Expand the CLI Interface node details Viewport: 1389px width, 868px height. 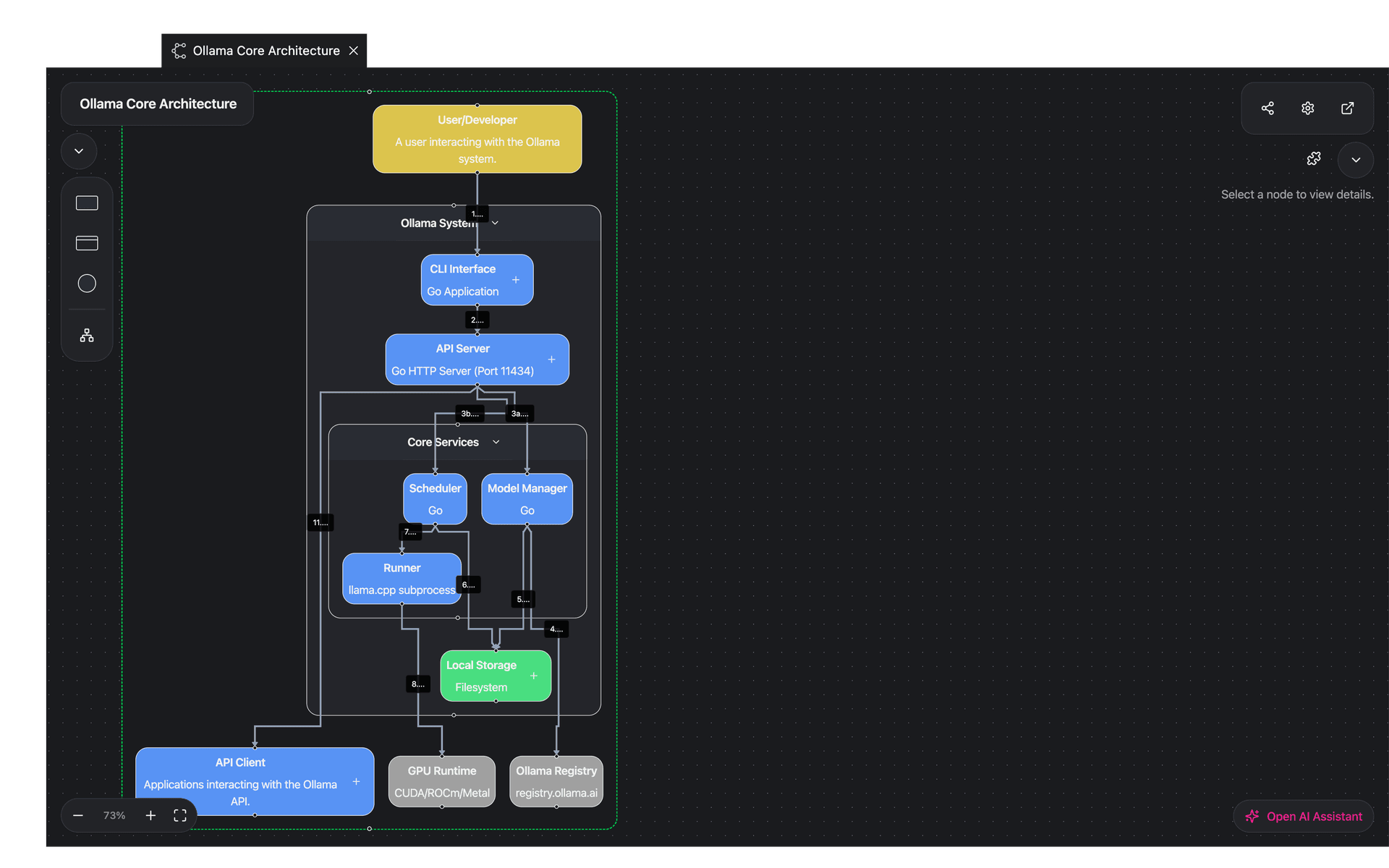click(516, 279)
